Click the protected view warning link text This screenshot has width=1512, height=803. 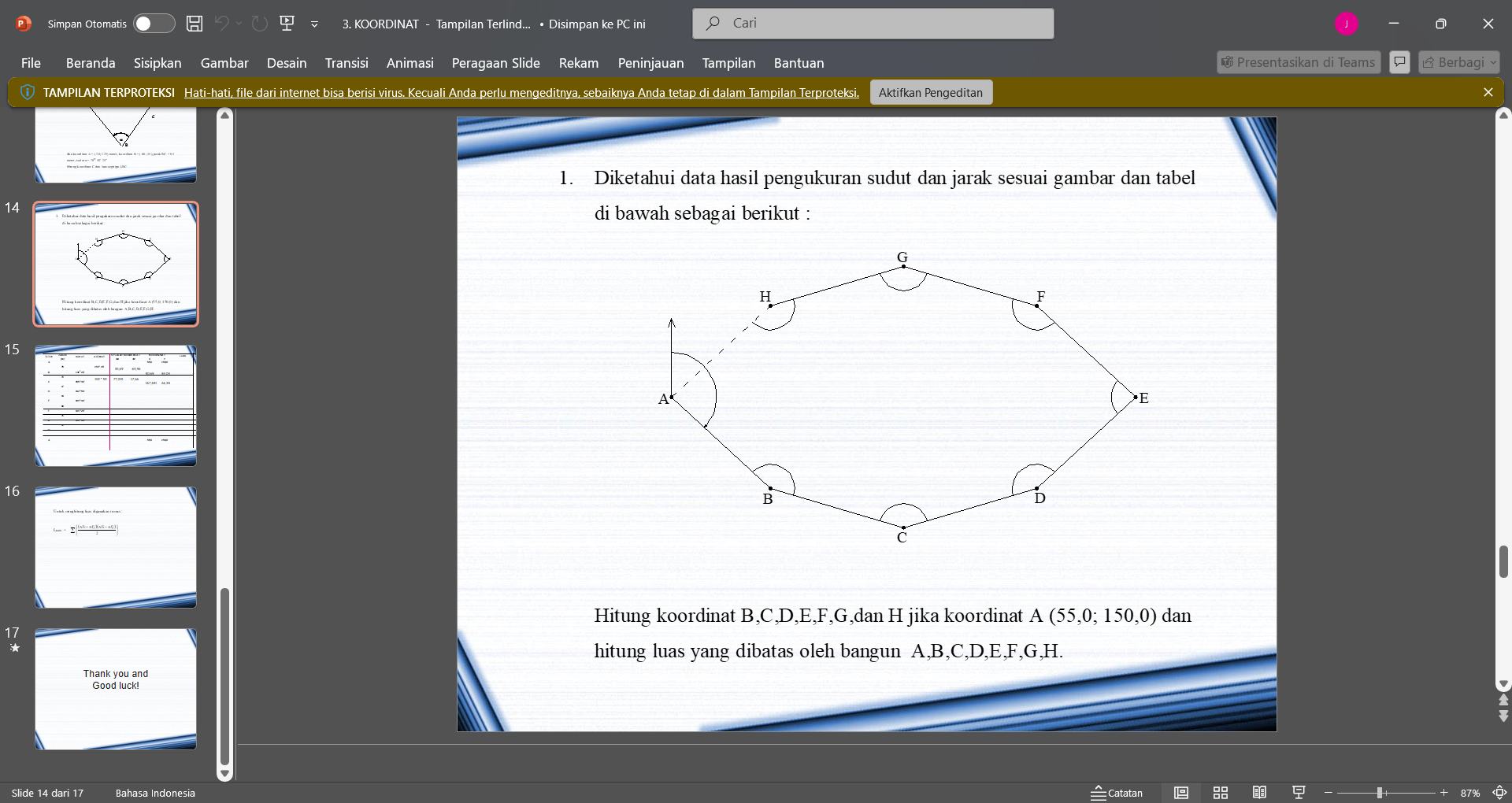[x=521, y=93]
